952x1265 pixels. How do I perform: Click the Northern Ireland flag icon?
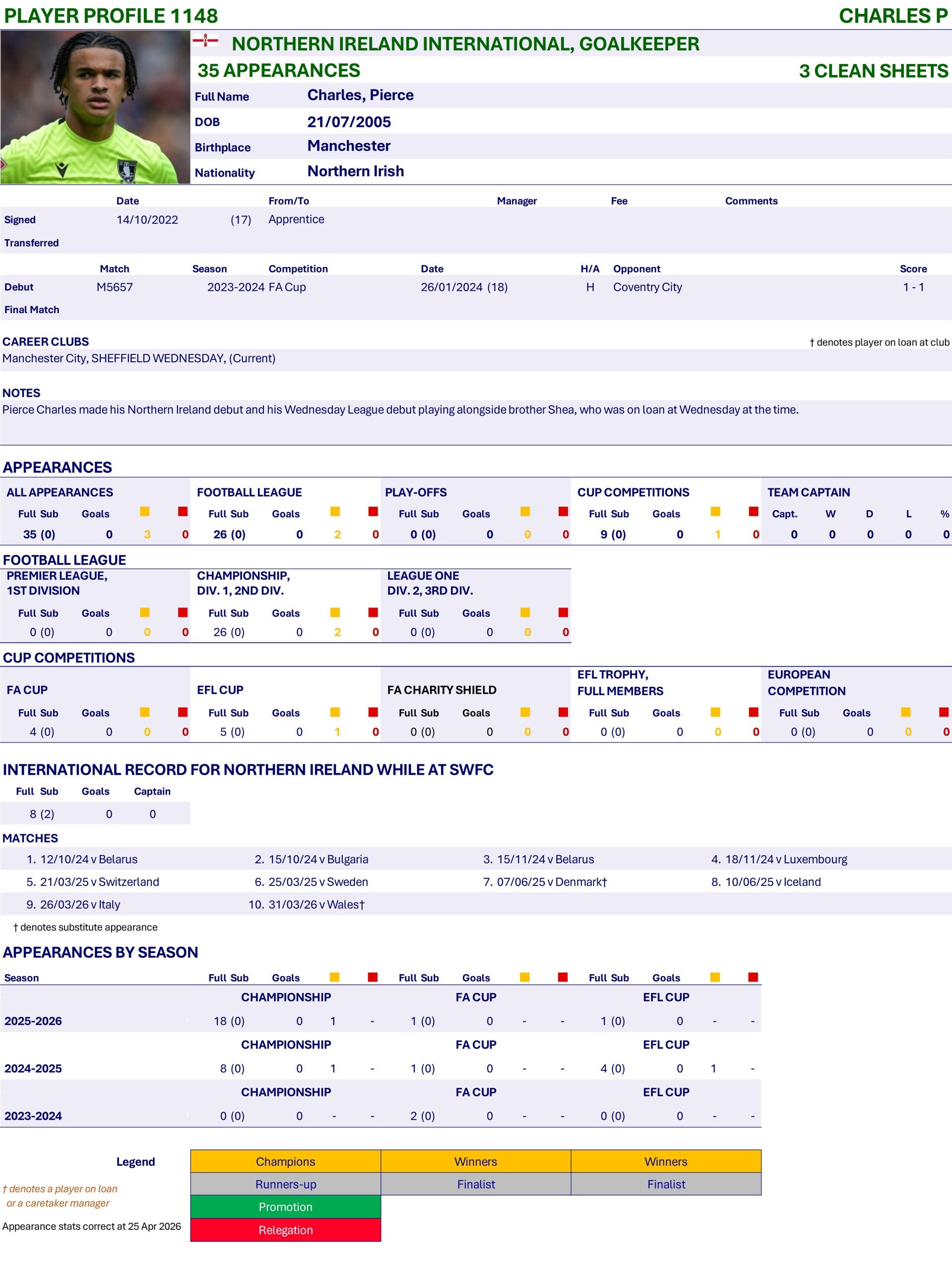tap(205, 41)
